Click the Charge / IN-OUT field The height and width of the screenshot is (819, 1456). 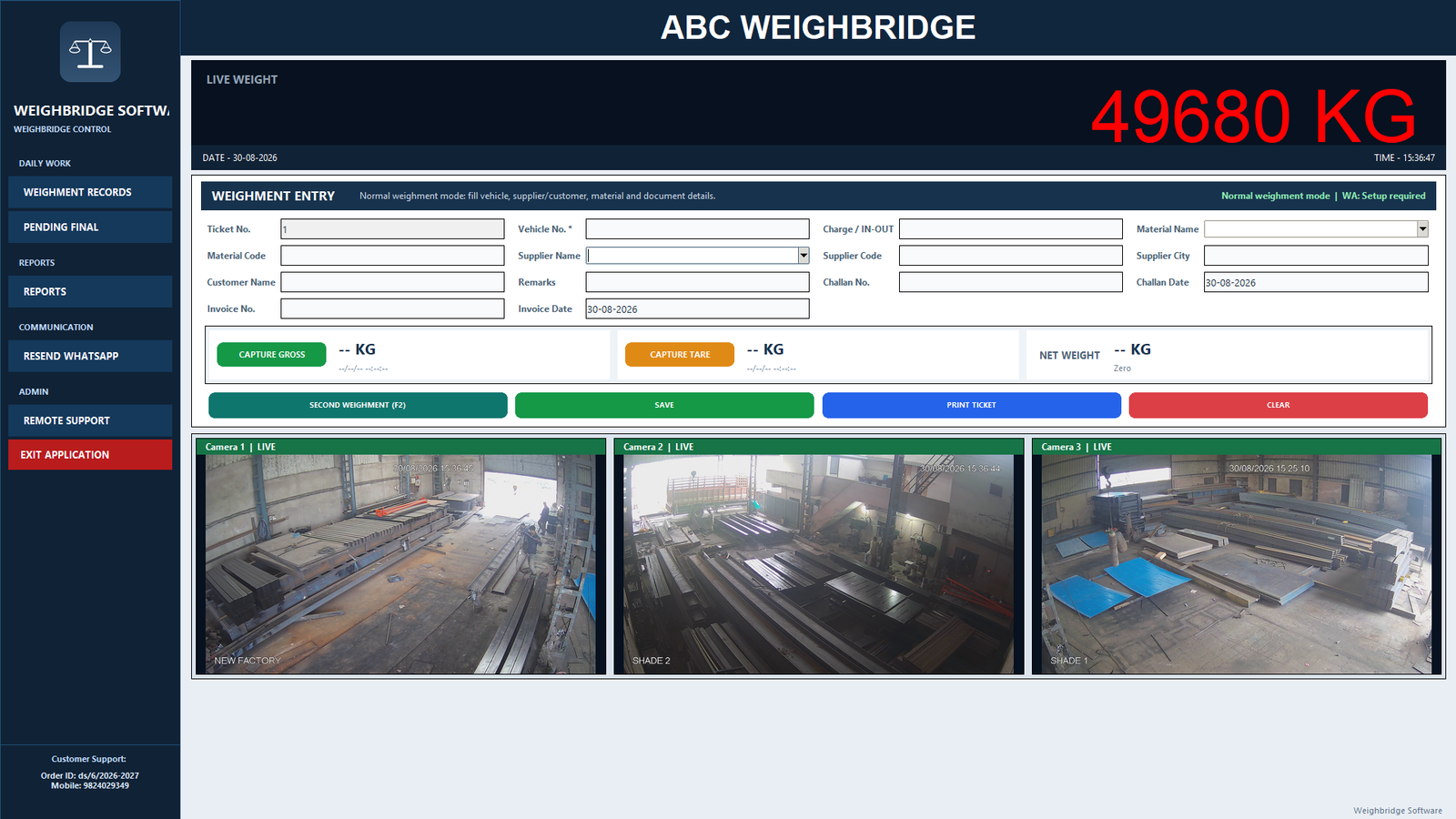pos(1011,229)
